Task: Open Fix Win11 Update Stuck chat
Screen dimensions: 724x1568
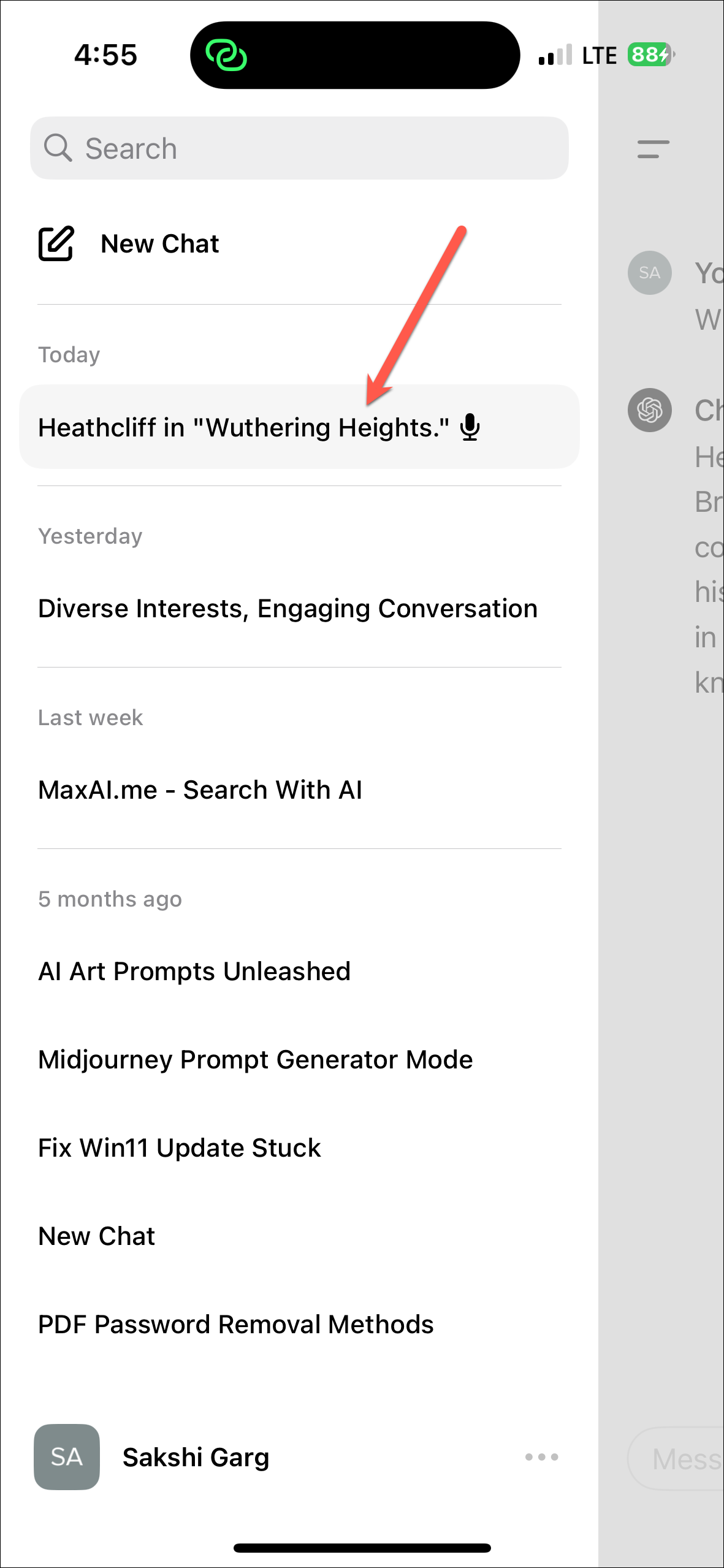Action: (179, 1148)
